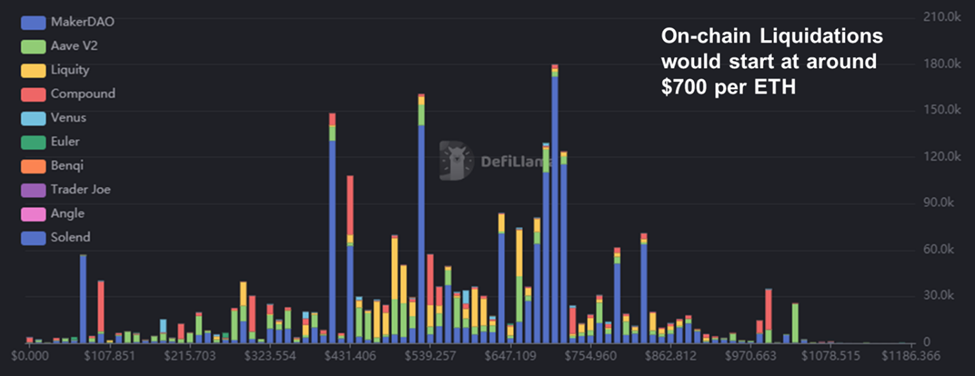Click the 60.0k y-axis label

pos(938,249)
